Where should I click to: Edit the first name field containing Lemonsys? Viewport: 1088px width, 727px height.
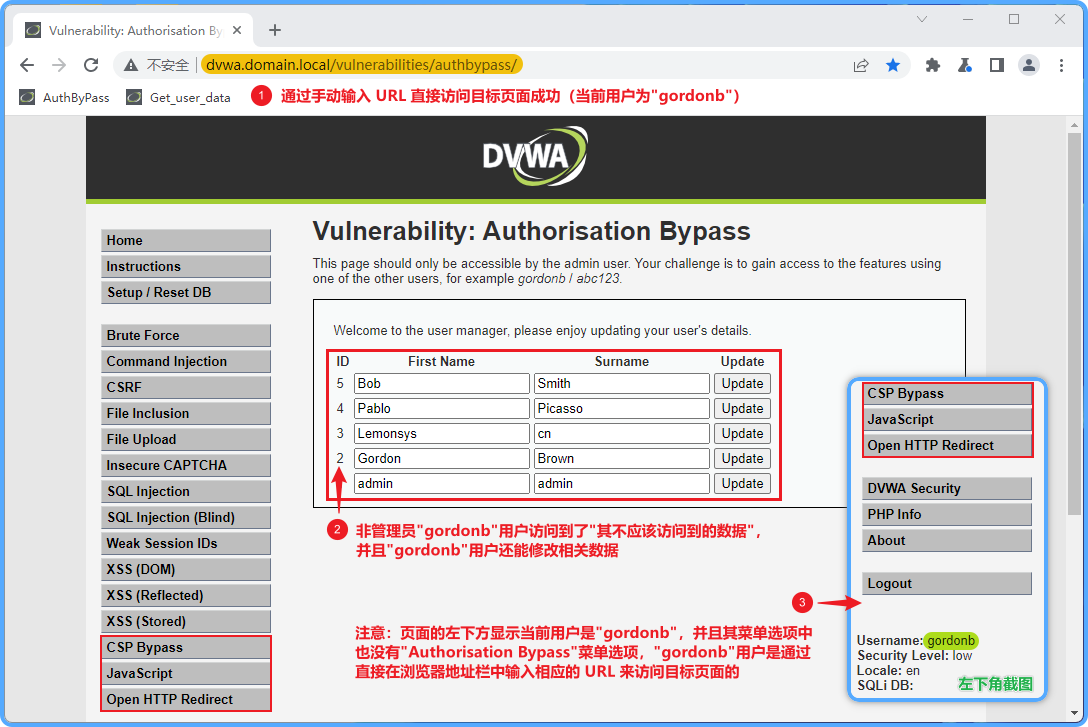441,434
